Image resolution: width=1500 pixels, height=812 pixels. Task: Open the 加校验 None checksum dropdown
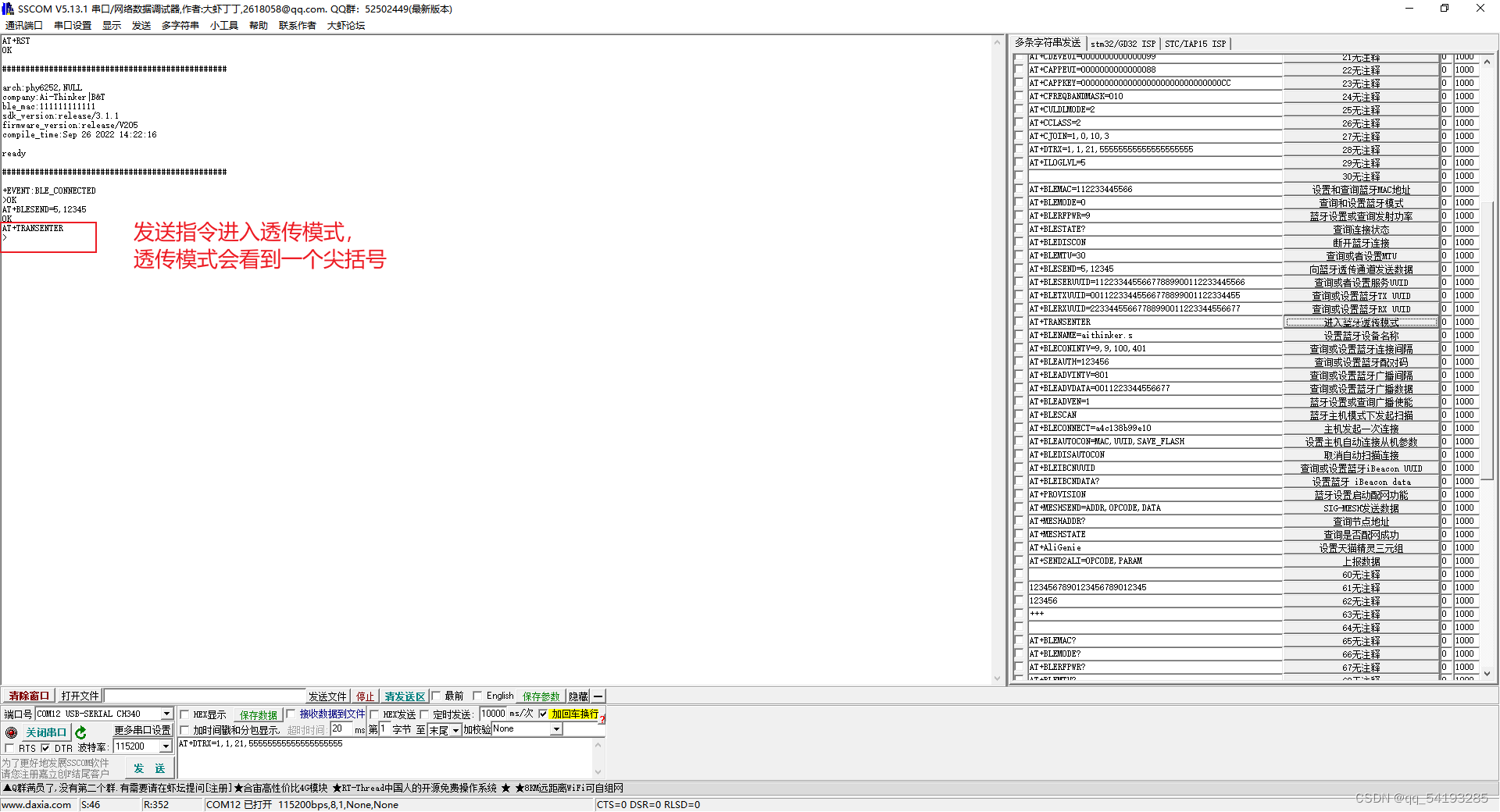[x=556, y=729]
